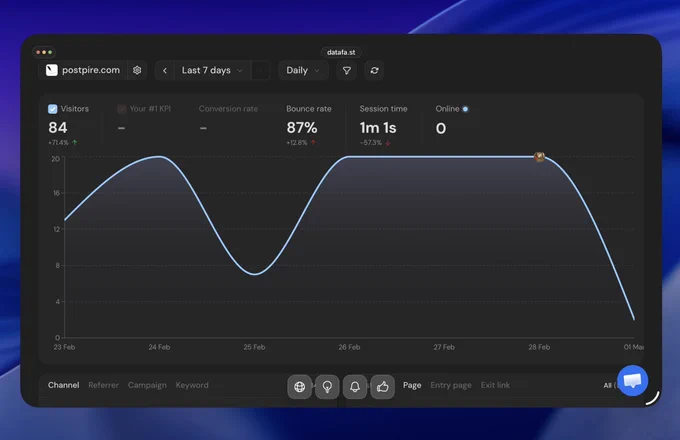Click the 26 Feb axis label
Screen dimensions: 680x440
point(349,347)
